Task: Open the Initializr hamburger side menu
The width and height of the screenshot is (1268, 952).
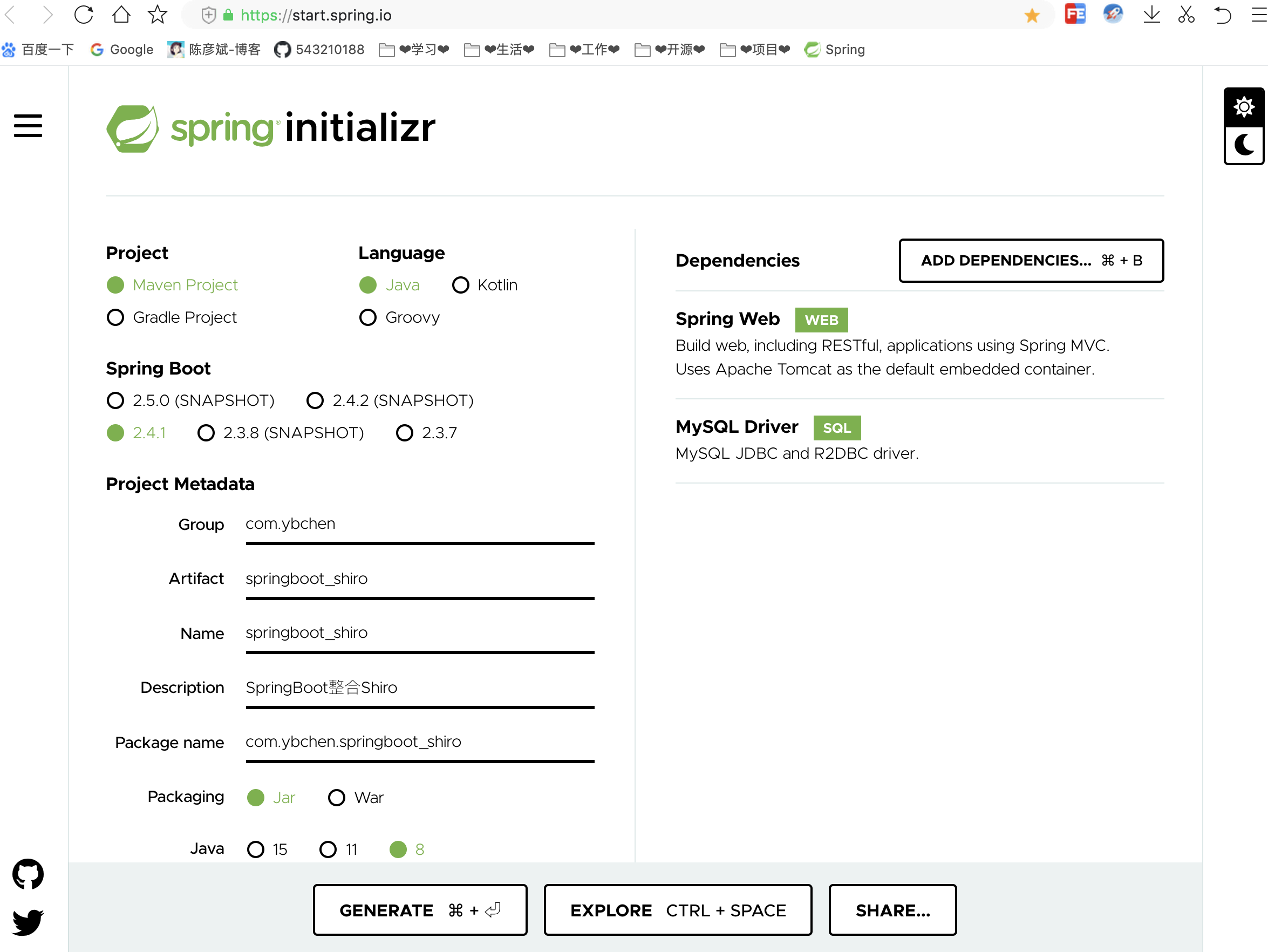Action: click(28, 126)
